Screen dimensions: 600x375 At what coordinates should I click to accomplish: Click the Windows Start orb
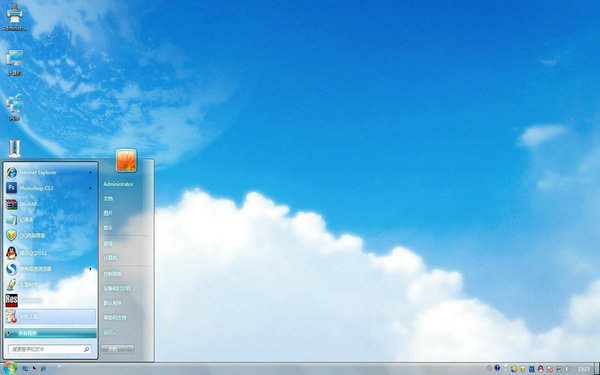point(10,368)
